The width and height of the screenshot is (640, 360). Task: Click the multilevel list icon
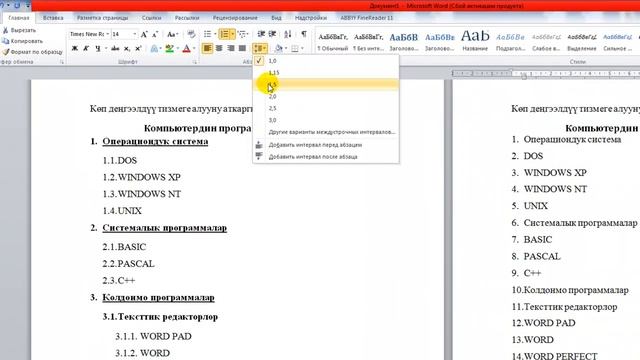pos(241,34)
